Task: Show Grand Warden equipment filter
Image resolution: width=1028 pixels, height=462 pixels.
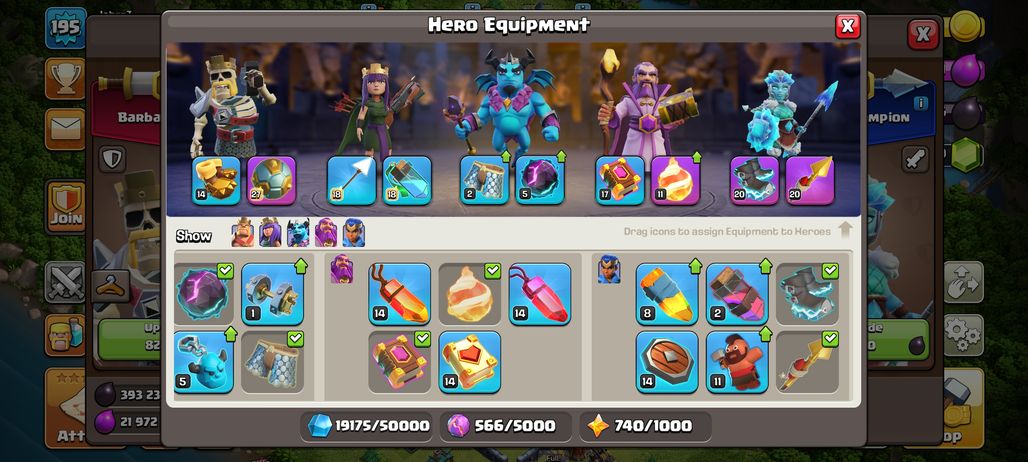Action: tap(326, 233)
